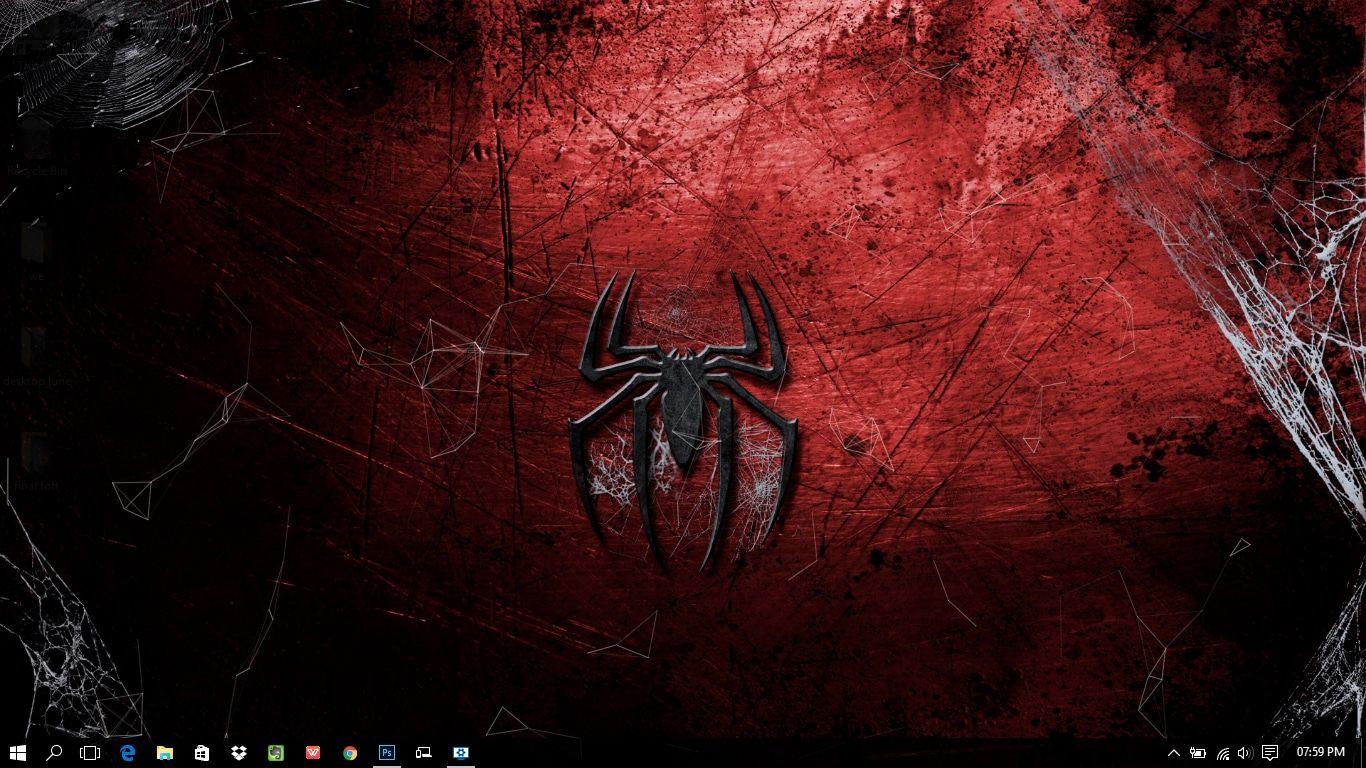1366x768 pixels.
Task: Open Task View on the taskbar
Action: coord(90,752)
